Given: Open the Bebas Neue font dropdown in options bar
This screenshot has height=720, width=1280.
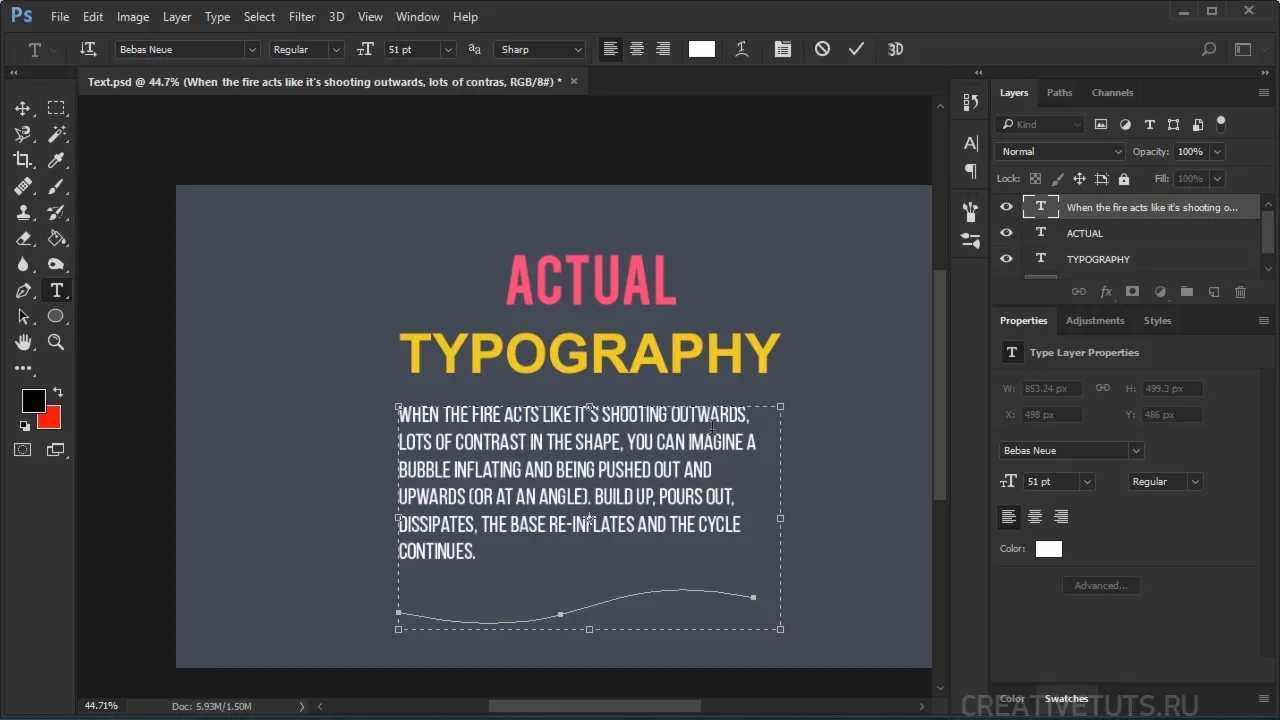Looking at the screenshot, I should 252,50.
